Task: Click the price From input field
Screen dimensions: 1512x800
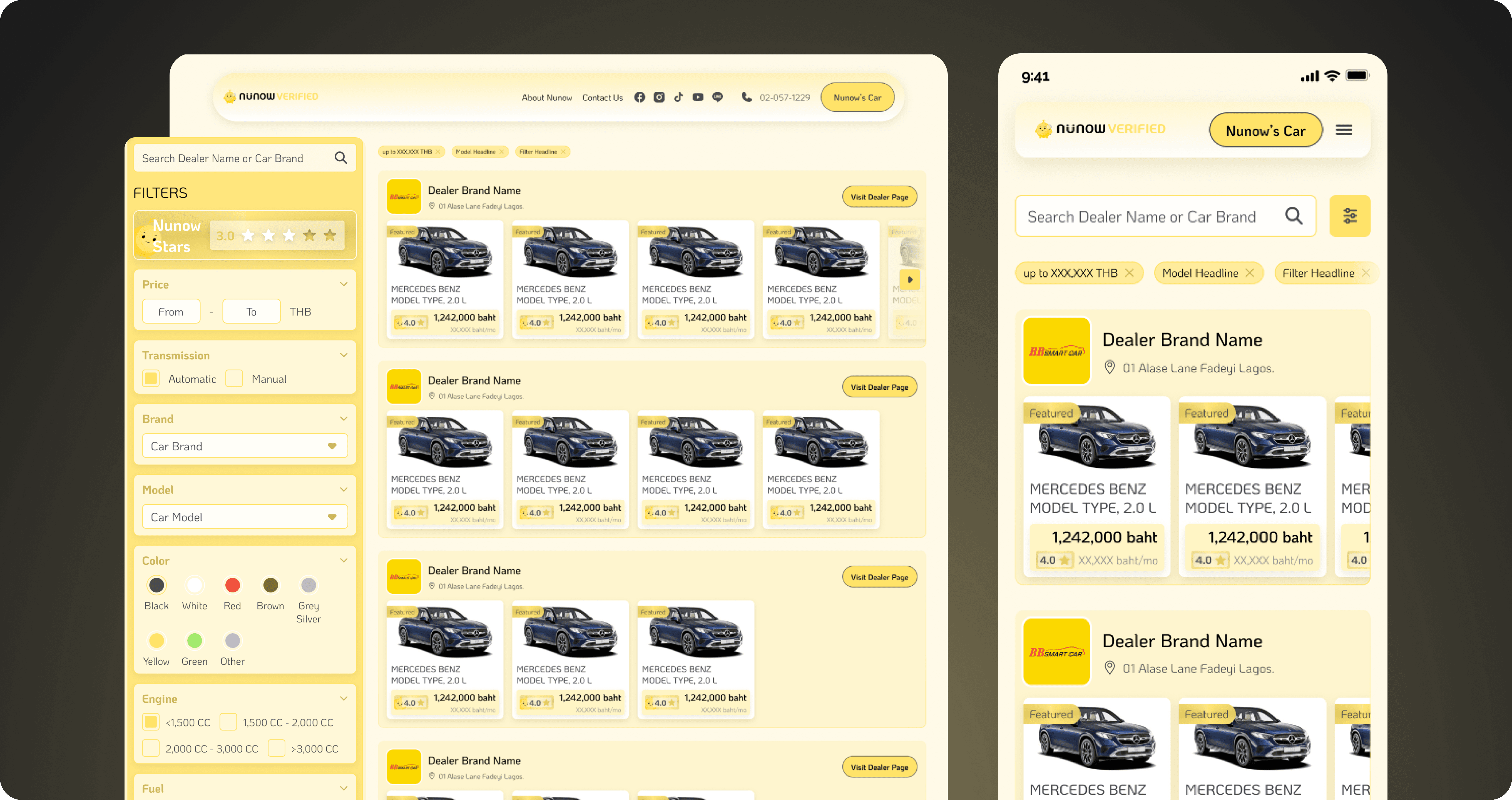Action: pyautogui.click(x=171, y=311)
